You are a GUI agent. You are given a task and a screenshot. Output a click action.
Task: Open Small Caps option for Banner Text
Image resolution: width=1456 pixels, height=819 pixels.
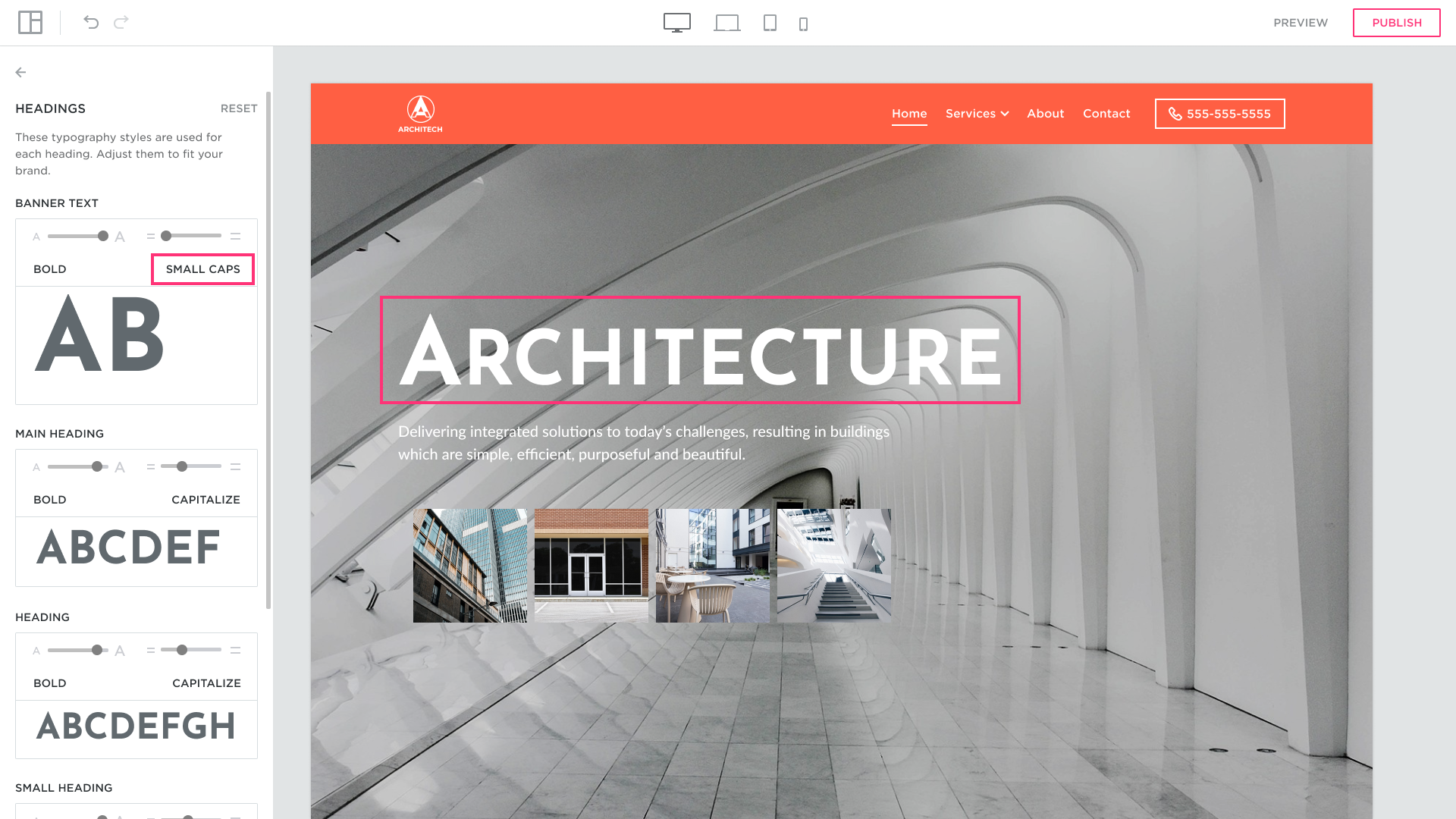[x=202, y=269]
